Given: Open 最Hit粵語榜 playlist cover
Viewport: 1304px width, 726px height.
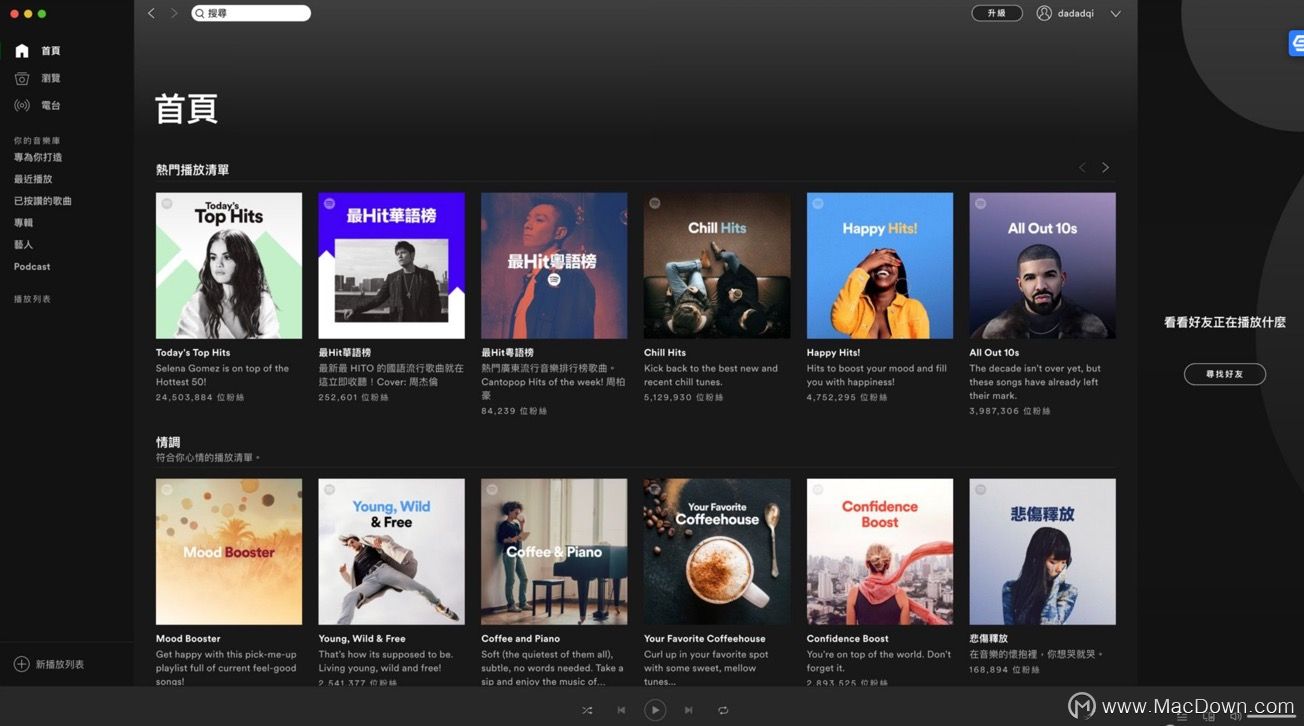Looking at the screenshot, I should [x=554, y=266].
